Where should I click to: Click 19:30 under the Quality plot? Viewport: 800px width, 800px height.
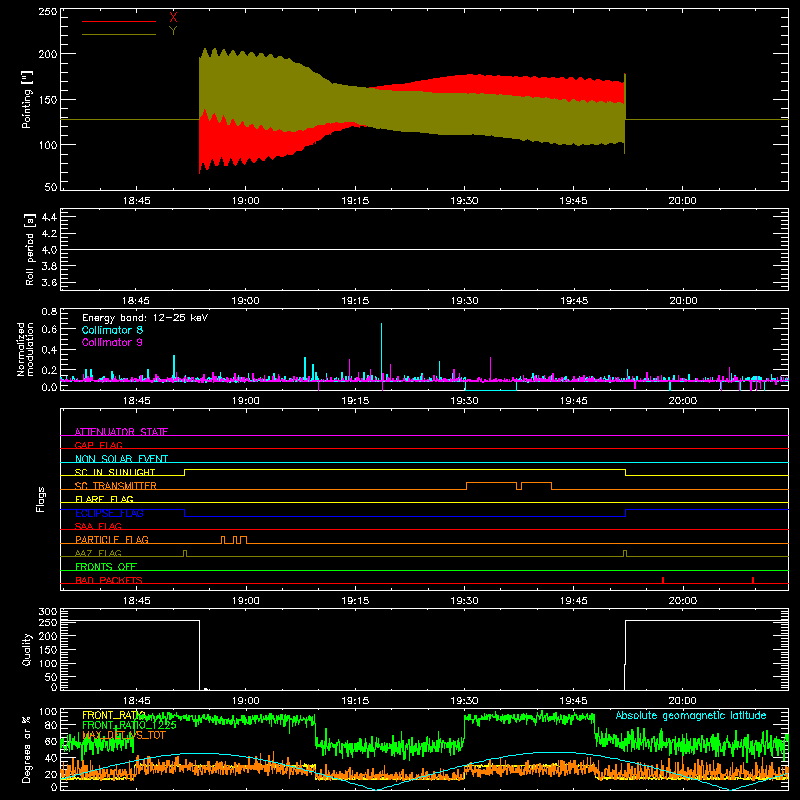pyautogui.click(x=464, y=701)
